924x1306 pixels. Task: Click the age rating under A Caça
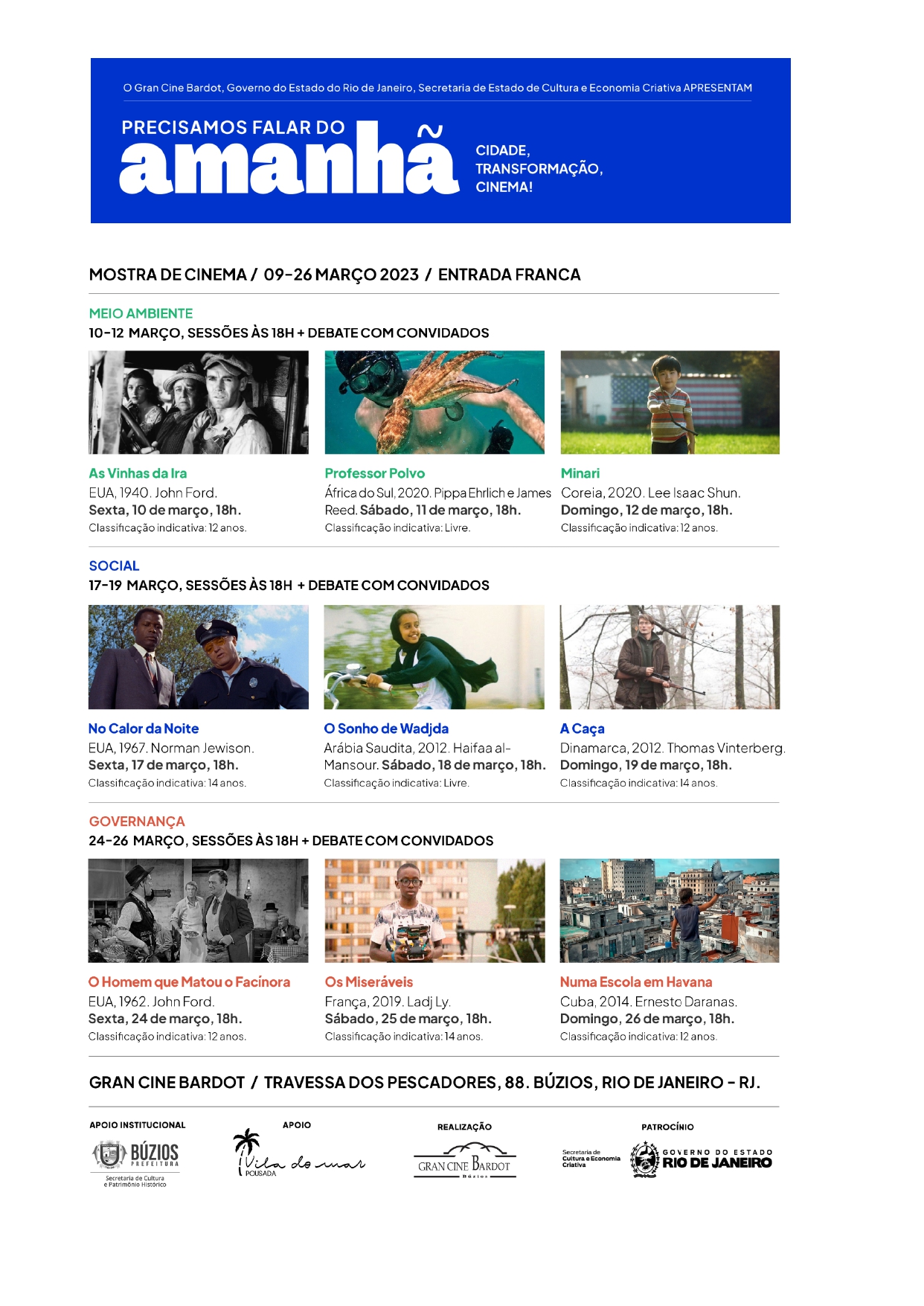(638, 783)
